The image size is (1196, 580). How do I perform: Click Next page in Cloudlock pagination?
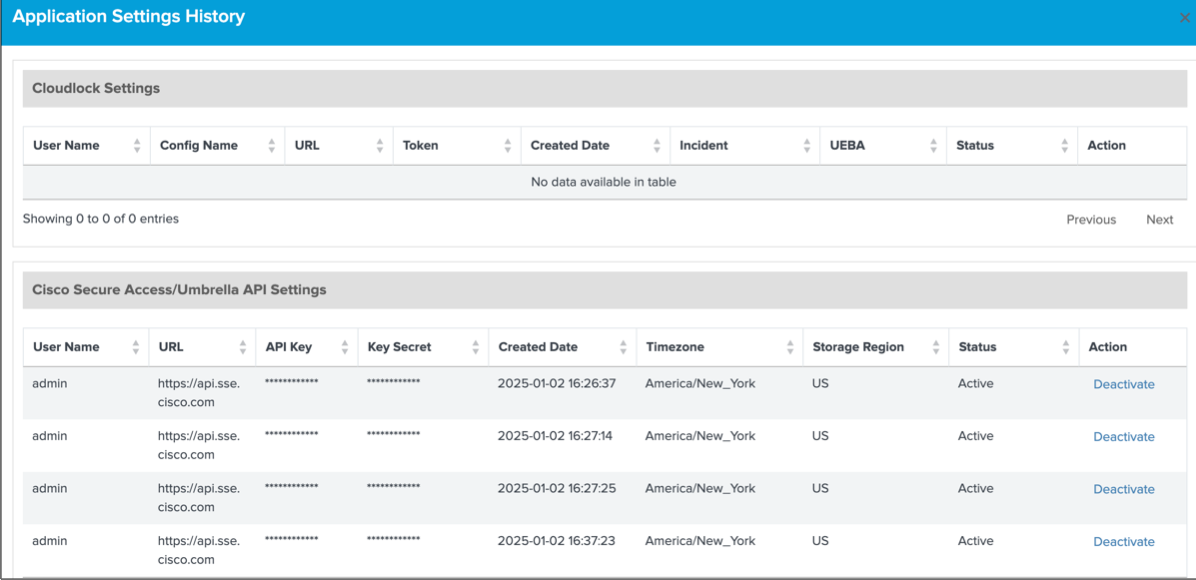tap(1159, 220)
